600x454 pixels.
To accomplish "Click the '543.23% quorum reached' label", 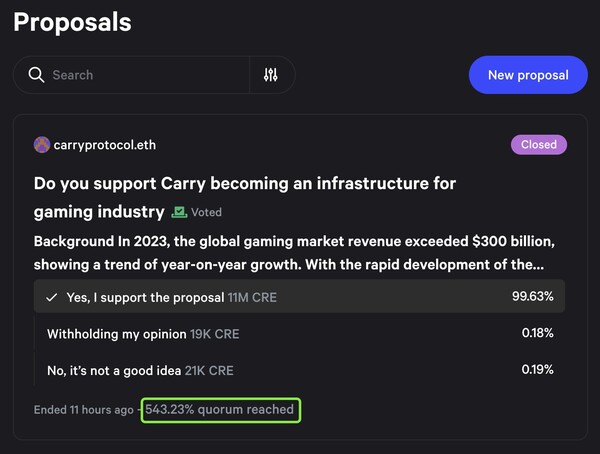I will [x=220, y=409].
